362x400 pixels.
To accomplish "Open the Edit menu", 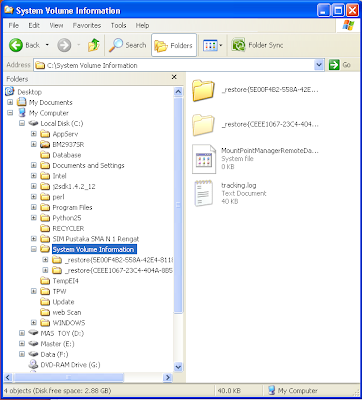I will 34,25.
